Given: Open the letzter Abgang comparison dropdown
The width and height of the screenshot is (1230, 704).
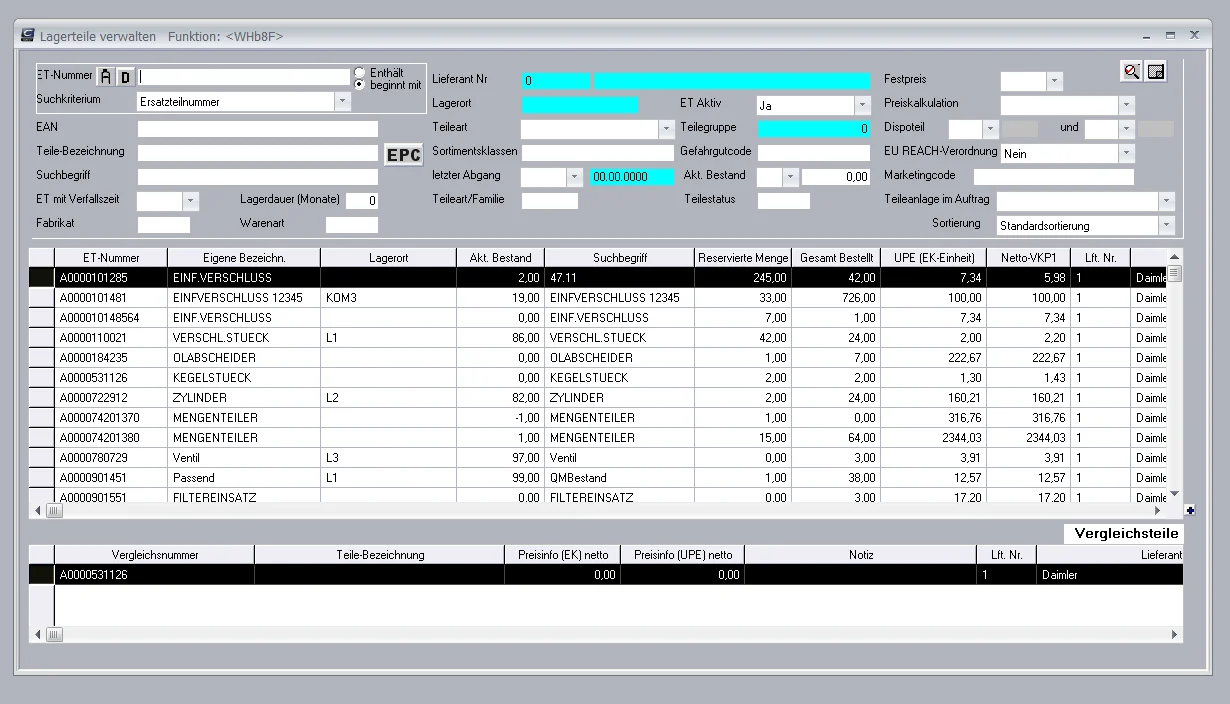Looking at the screenshot, I should [575, 177].
